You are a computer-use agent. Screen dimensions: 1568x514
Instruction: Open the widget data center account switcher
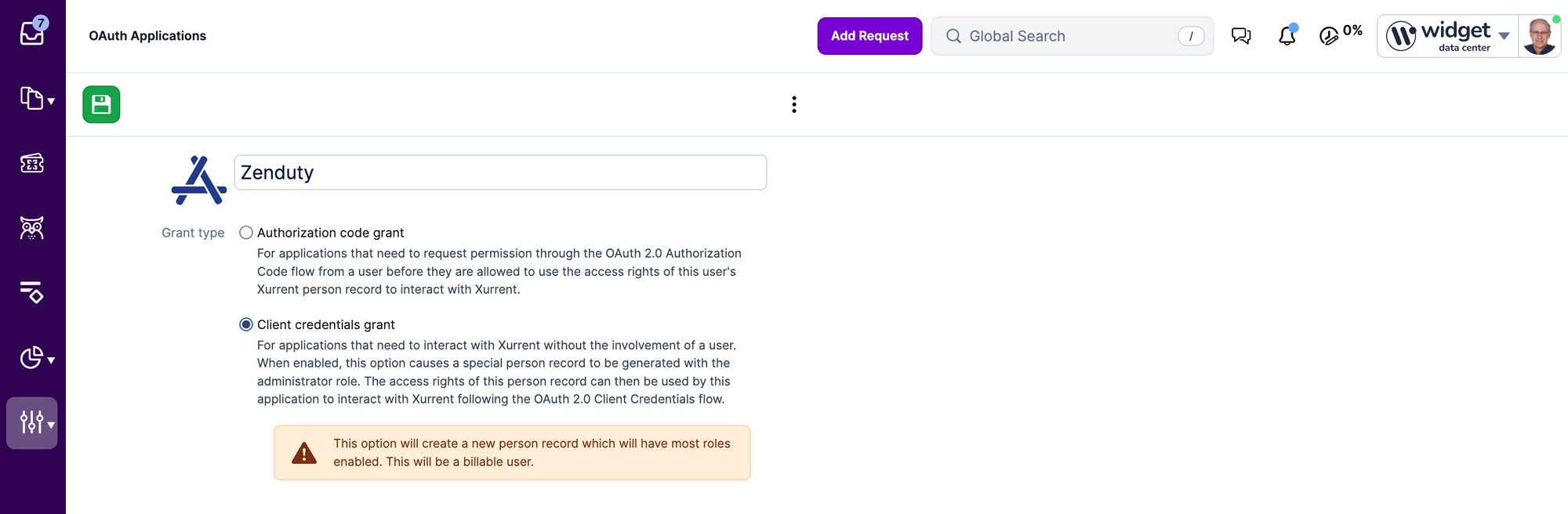[x=1447, y=36]
